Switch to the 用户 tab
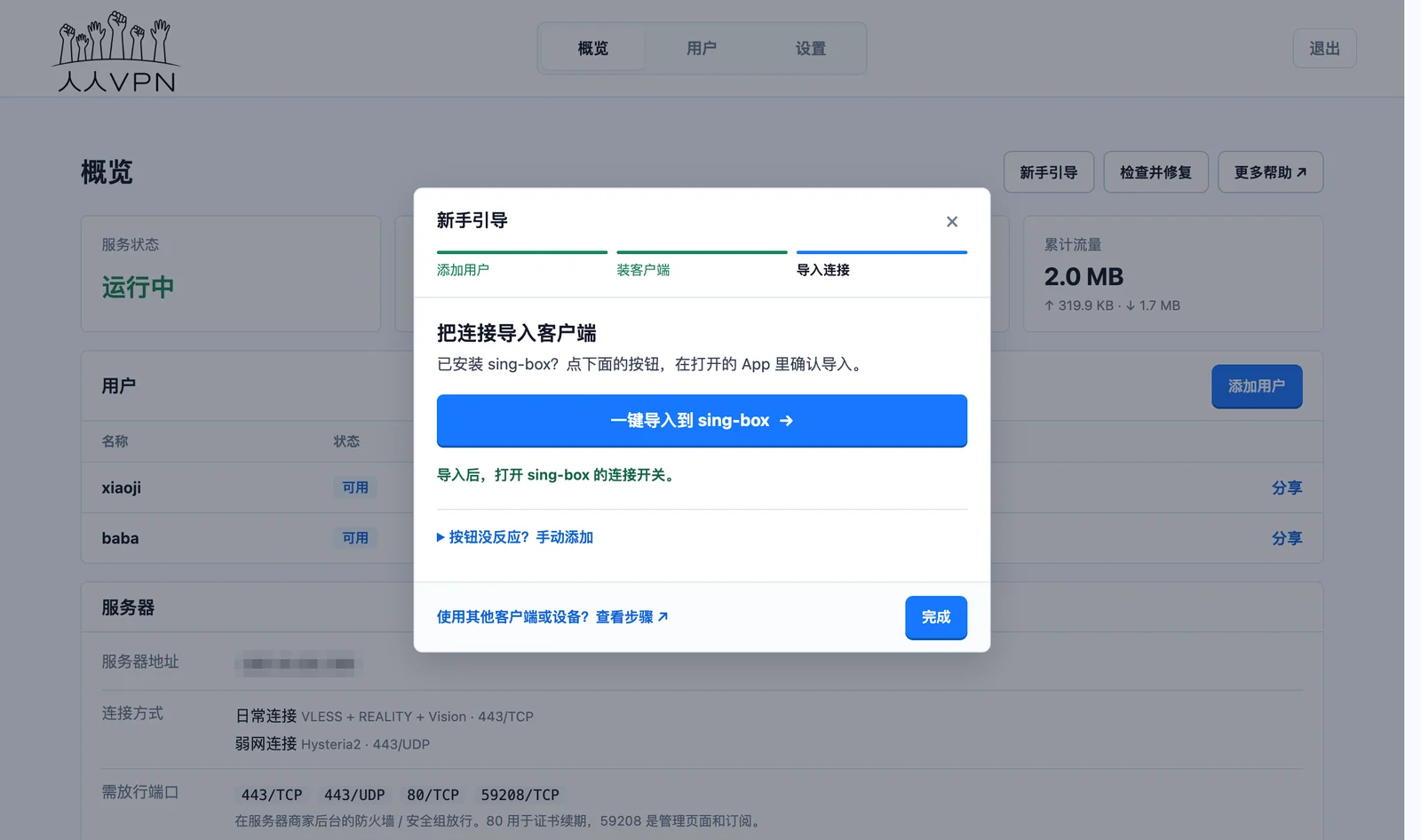This screenshot has height=840, width=1421. 702,49
